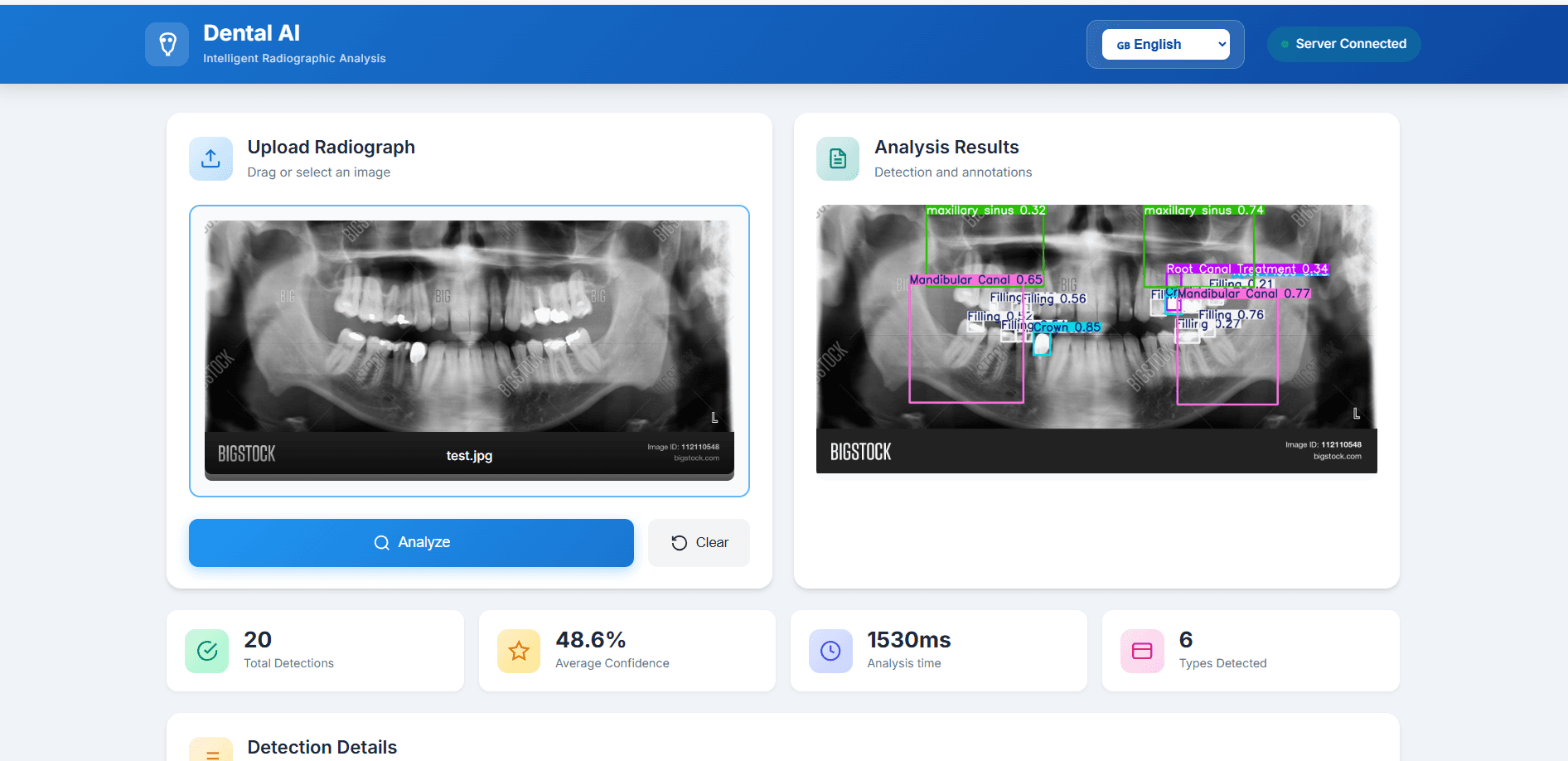
Task: Click the '1530ms' analysis time value
Action: pos(909,640)
